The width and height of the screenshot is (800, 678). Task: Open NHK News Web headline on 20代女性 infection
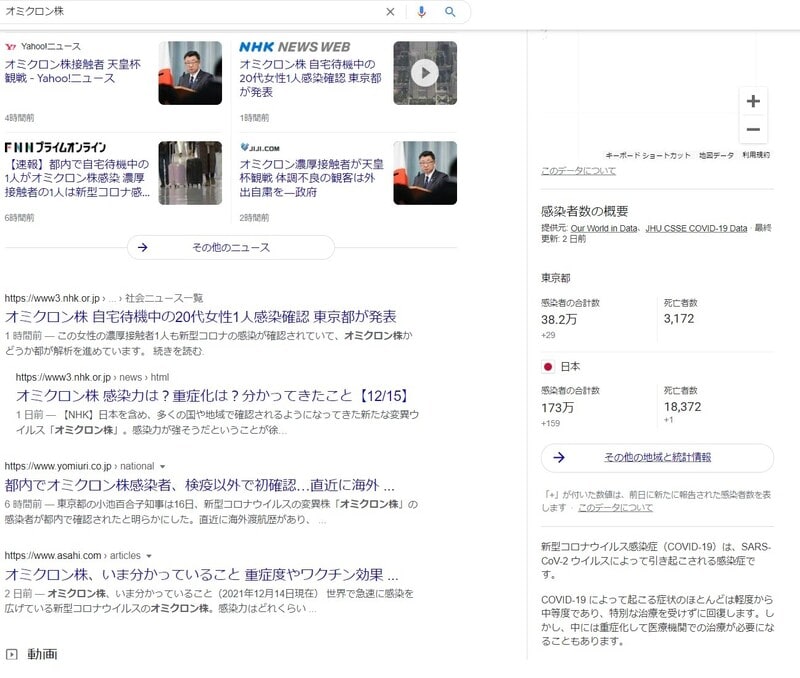(310, 78)
